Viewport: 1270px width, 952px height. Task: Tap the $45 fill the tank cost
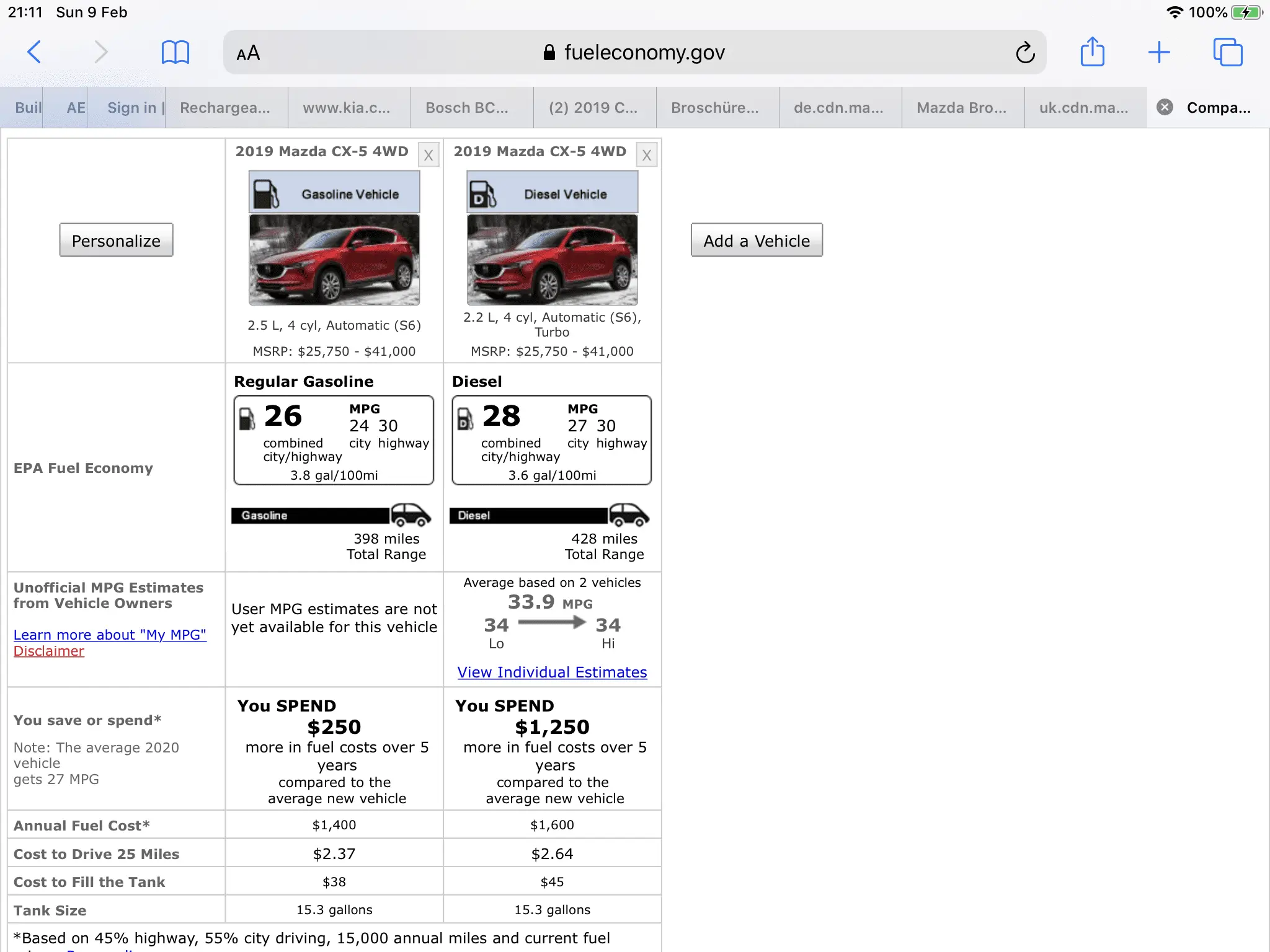point(552,882)
